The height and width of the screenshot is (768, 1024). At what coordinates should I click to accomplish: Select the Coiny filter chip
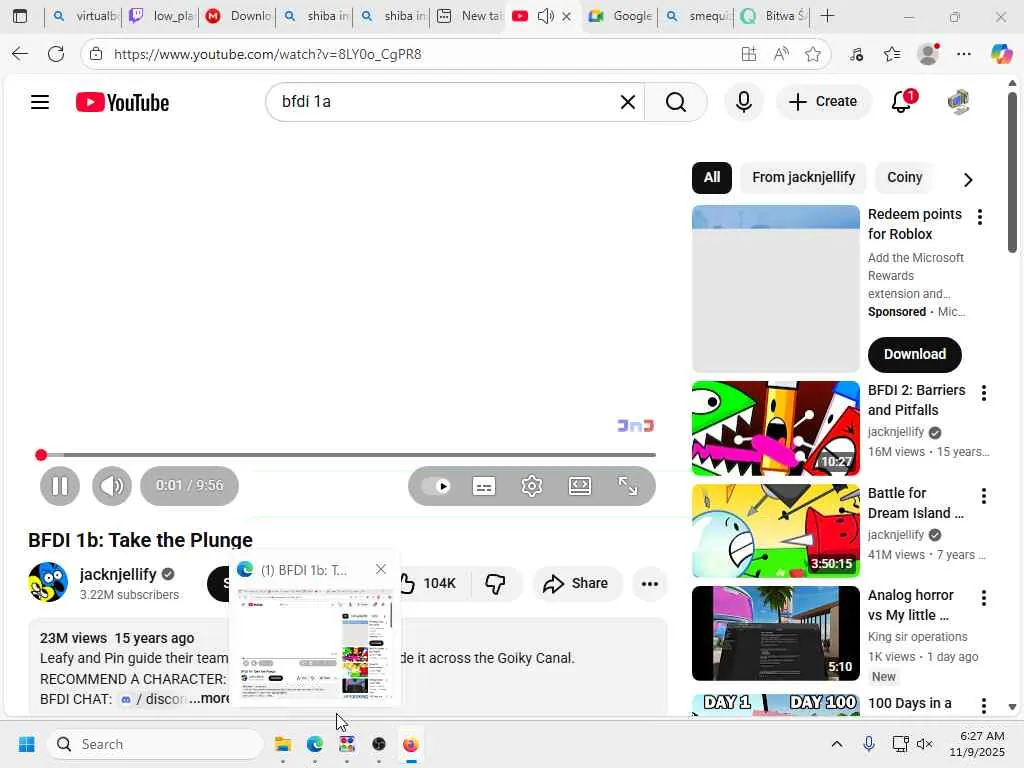click(904, 178)
